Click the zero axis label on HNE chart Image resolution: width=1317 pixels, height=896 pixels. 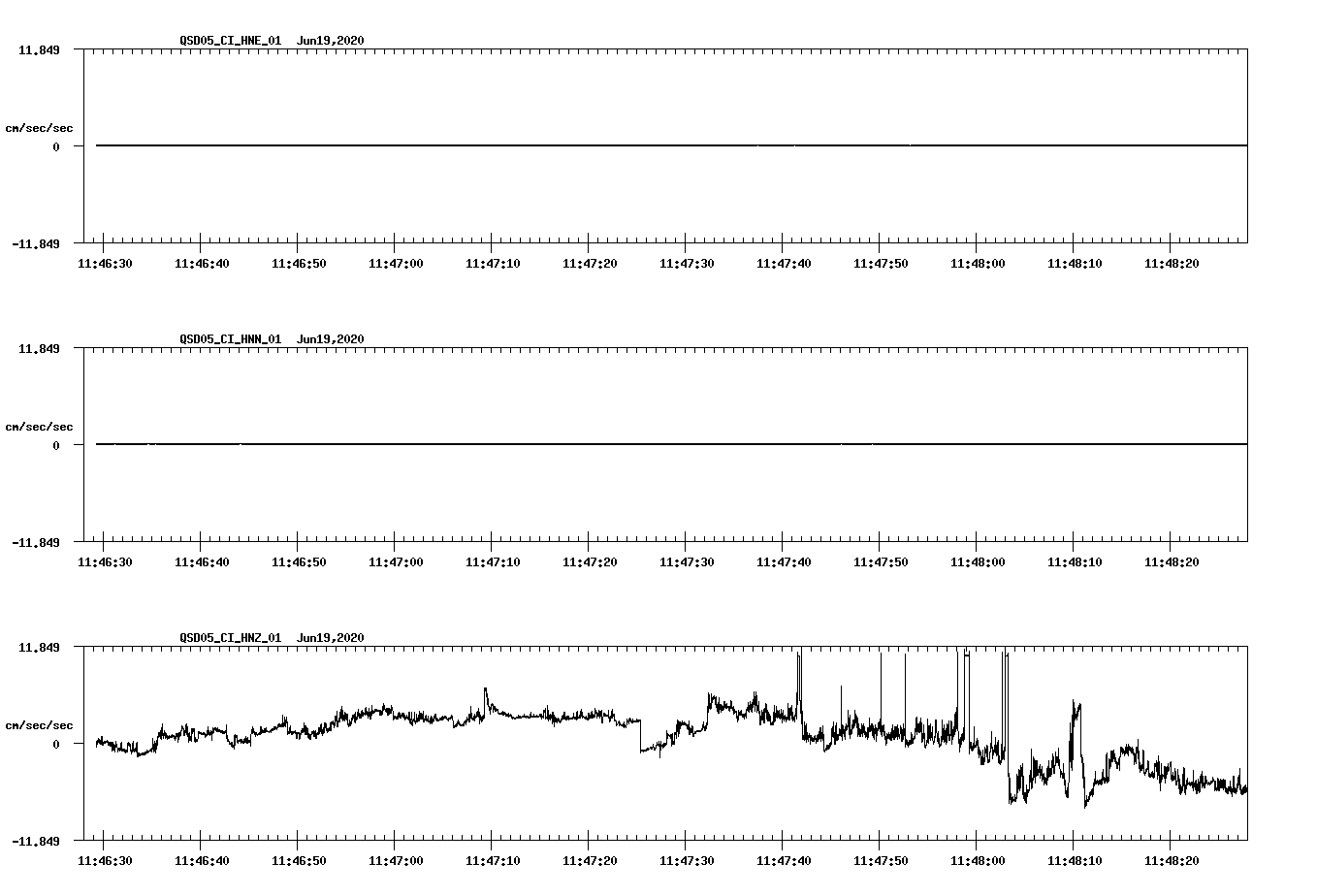56,147
